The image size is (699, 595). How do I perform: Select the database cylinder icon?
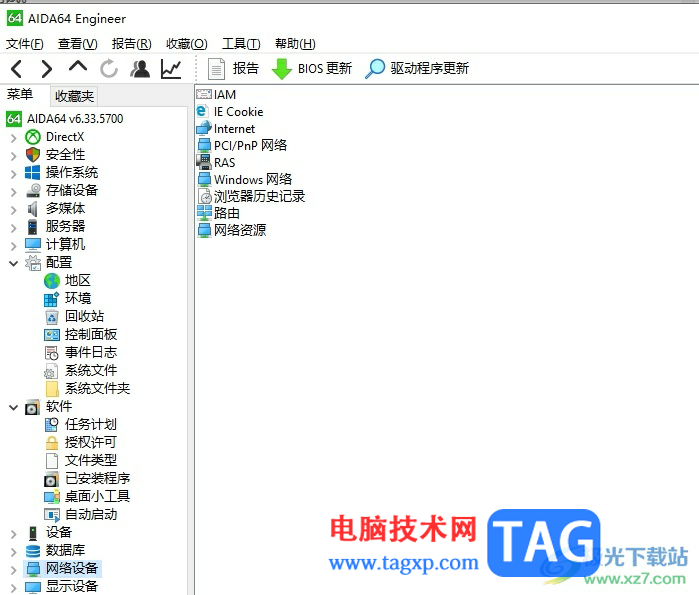pos(33,551)
